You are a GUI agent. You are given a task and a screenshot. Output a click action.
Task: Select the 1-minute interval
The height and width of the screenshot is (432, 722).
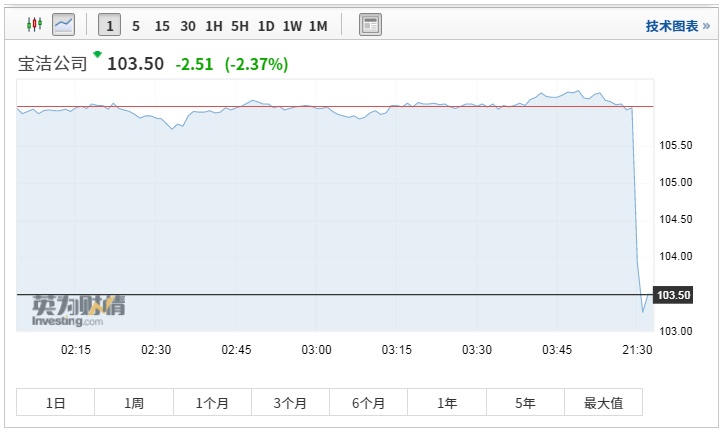[110, 25]
